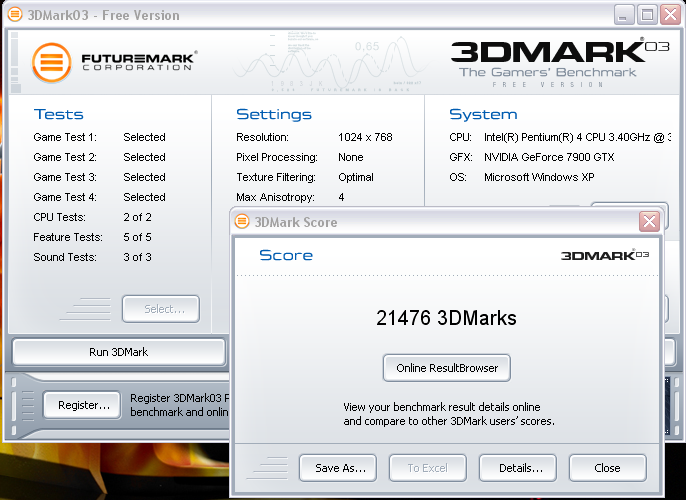This screenshot has height=500, width=686.
Task: Click the Futuremark orange logo icon
Action: pos(52,63)
